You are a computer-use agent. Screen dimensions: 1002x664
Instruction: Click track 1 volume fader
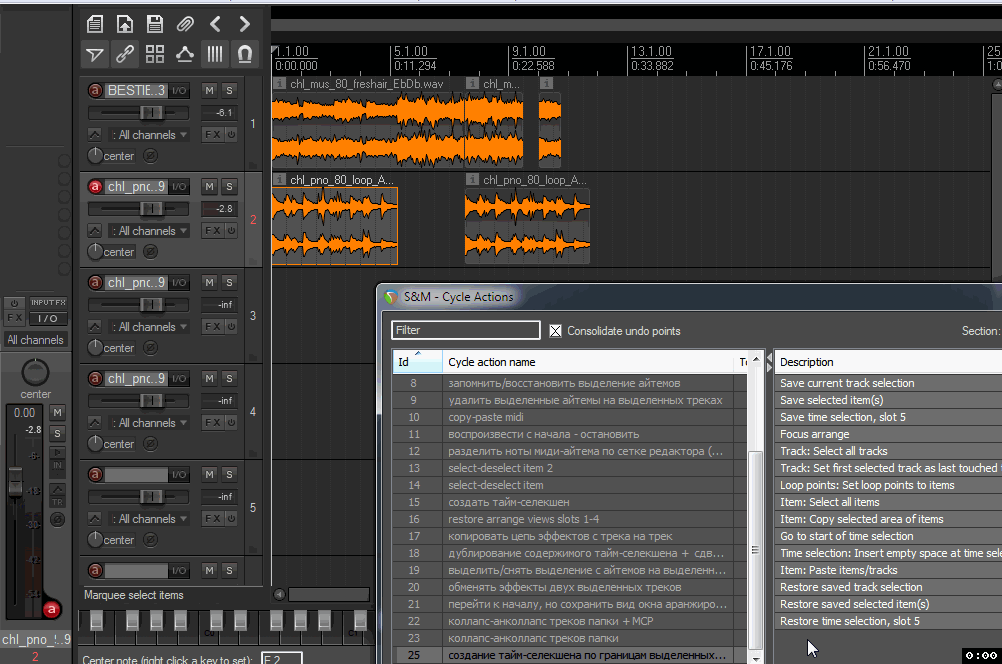(151, 113)
